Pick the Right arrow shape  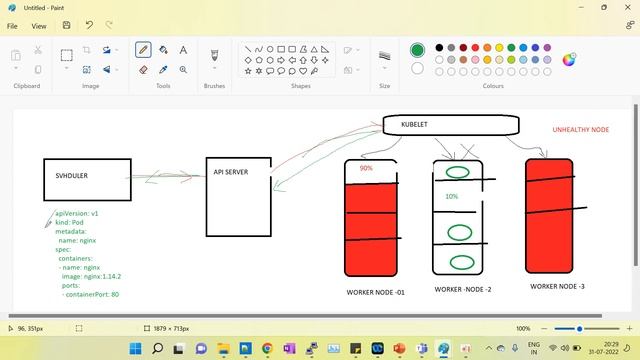[x=281, y=60]
